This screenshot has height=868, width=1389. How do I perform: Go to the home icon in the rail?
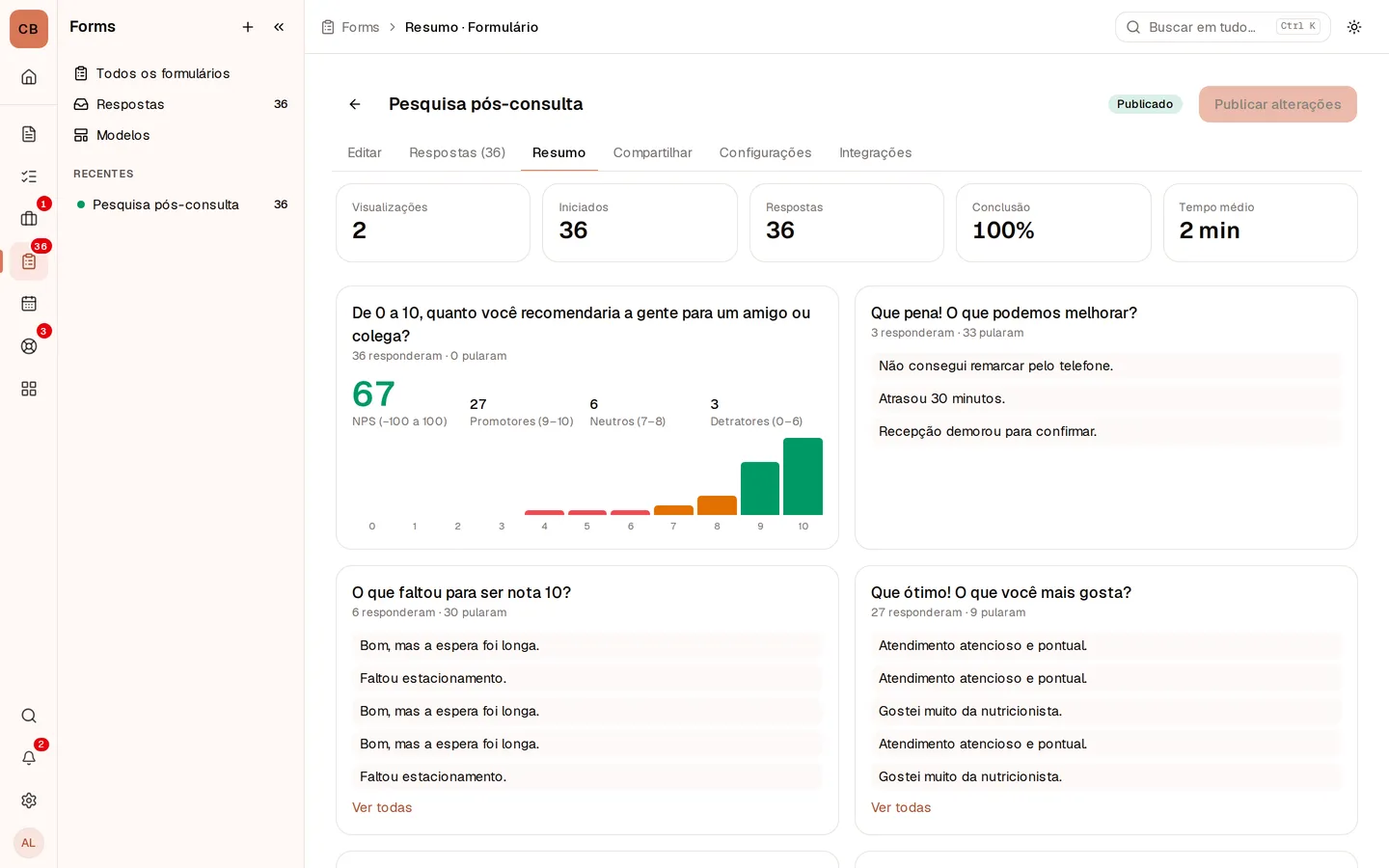point(29,77)
